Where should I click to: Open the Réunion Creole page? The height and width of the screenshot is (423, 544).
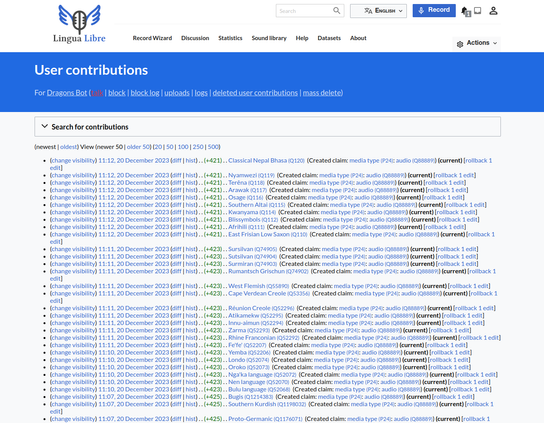pos(261,308)
